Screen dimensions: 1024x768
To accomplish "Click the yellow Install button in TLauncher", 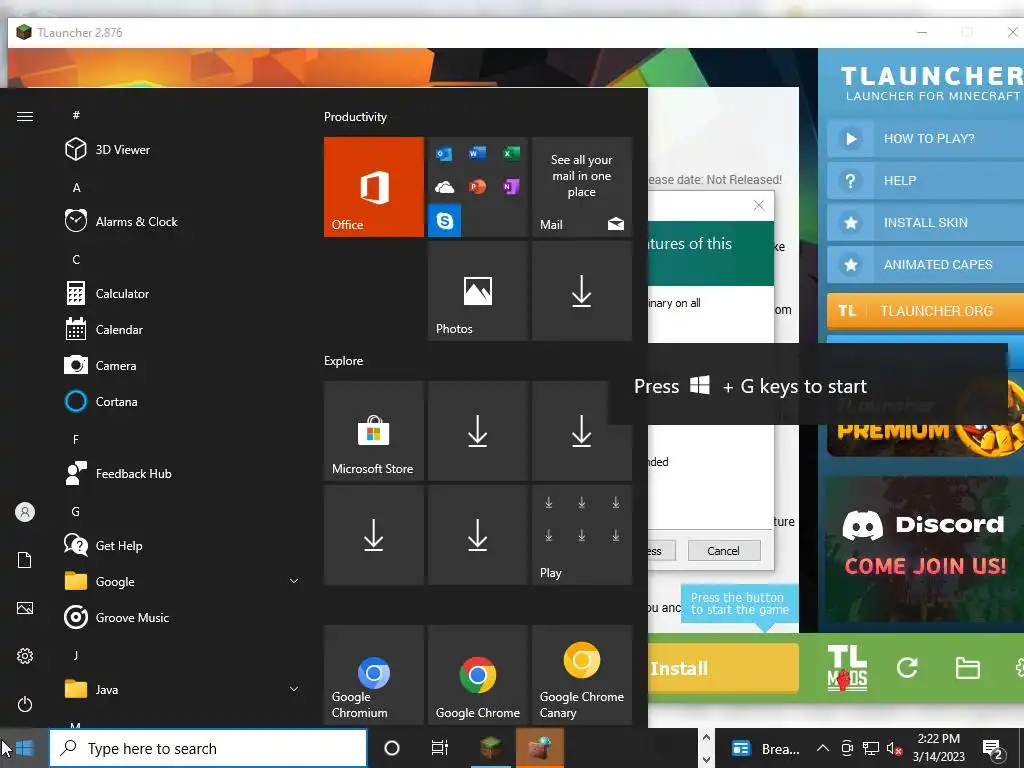I will (x=723, y=668).
